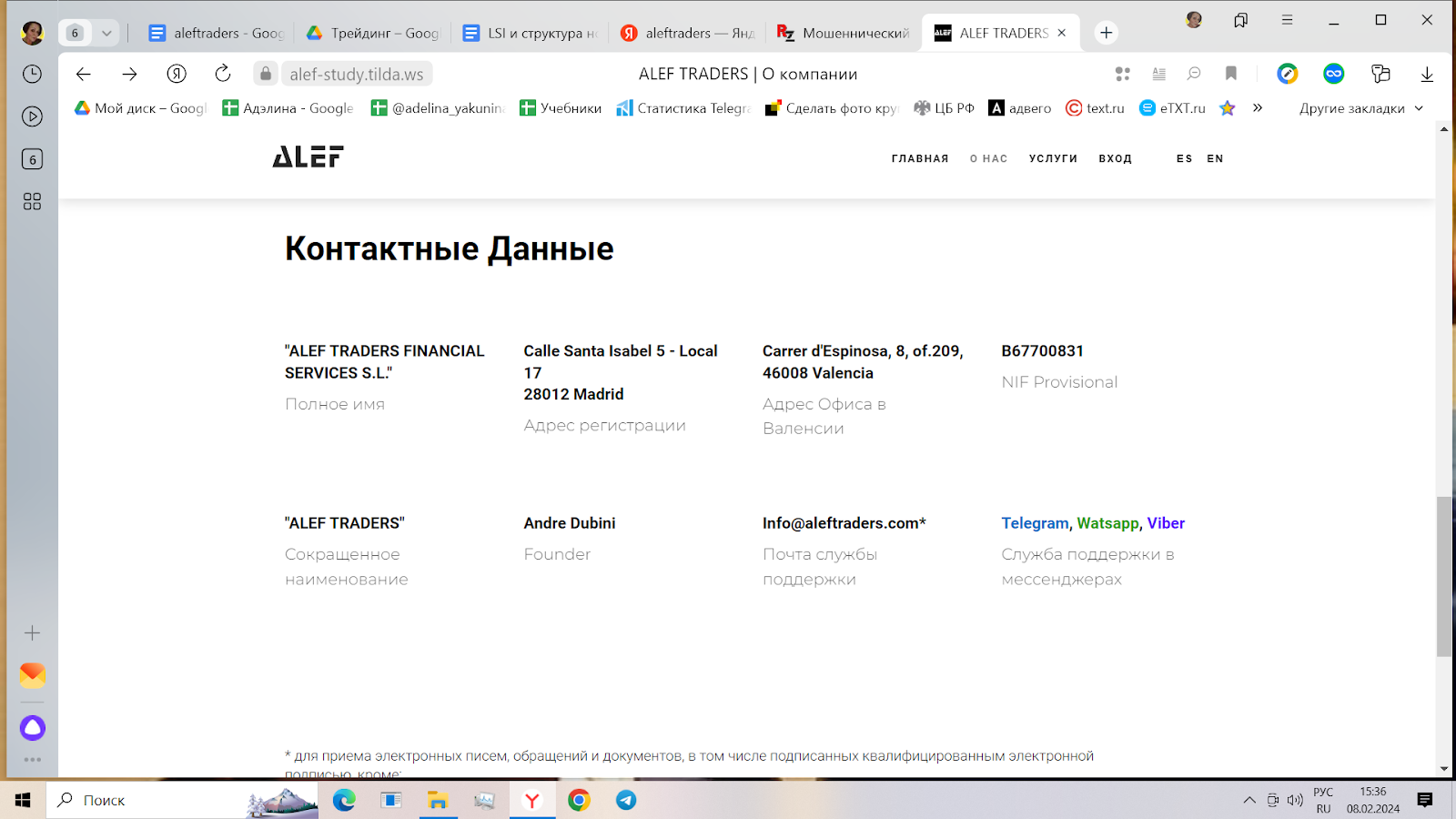Screen dimensions: 1456x819
Task: Click the lock site security icon
Action: (266, 74)
